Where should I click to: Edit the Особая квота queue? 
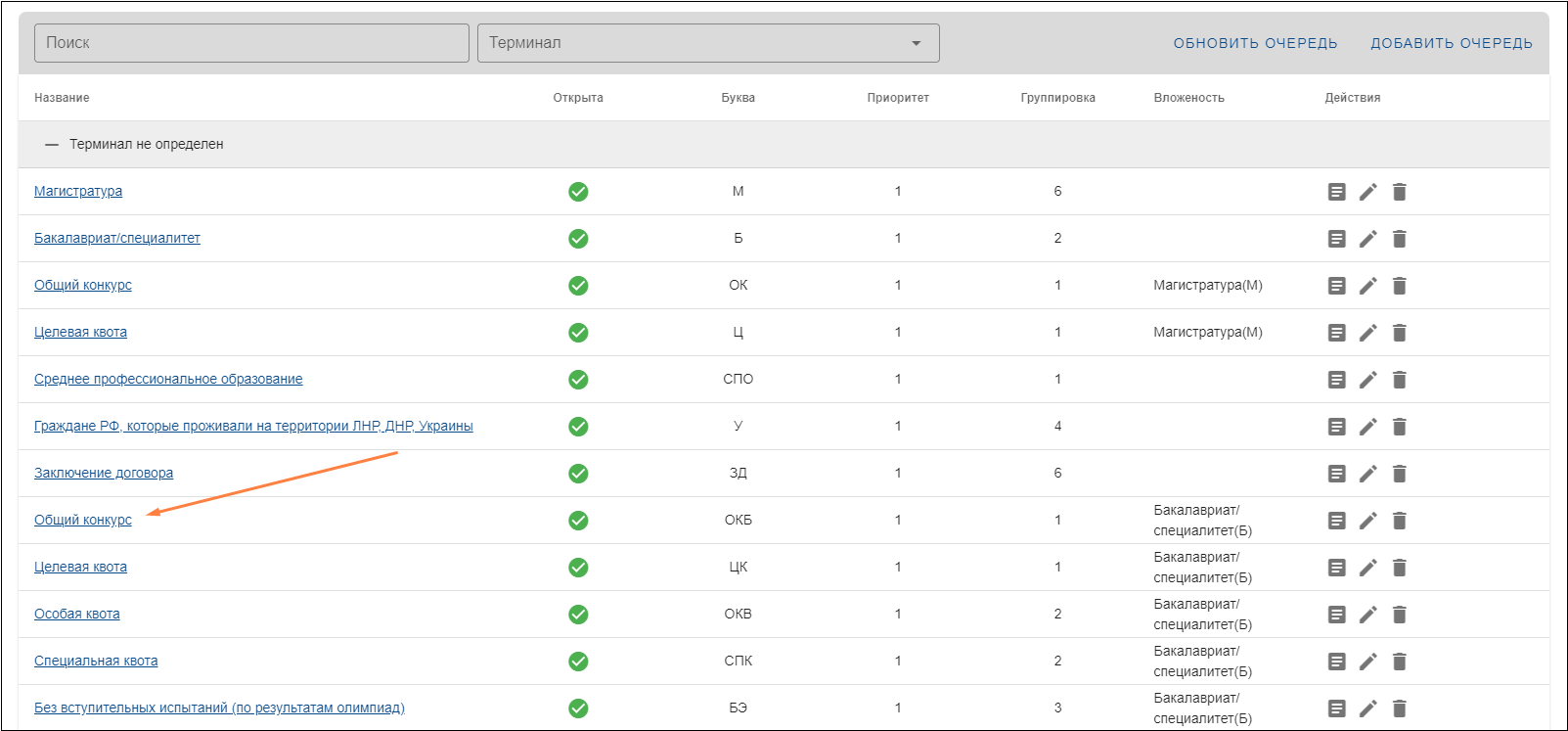coord(1367,615)
